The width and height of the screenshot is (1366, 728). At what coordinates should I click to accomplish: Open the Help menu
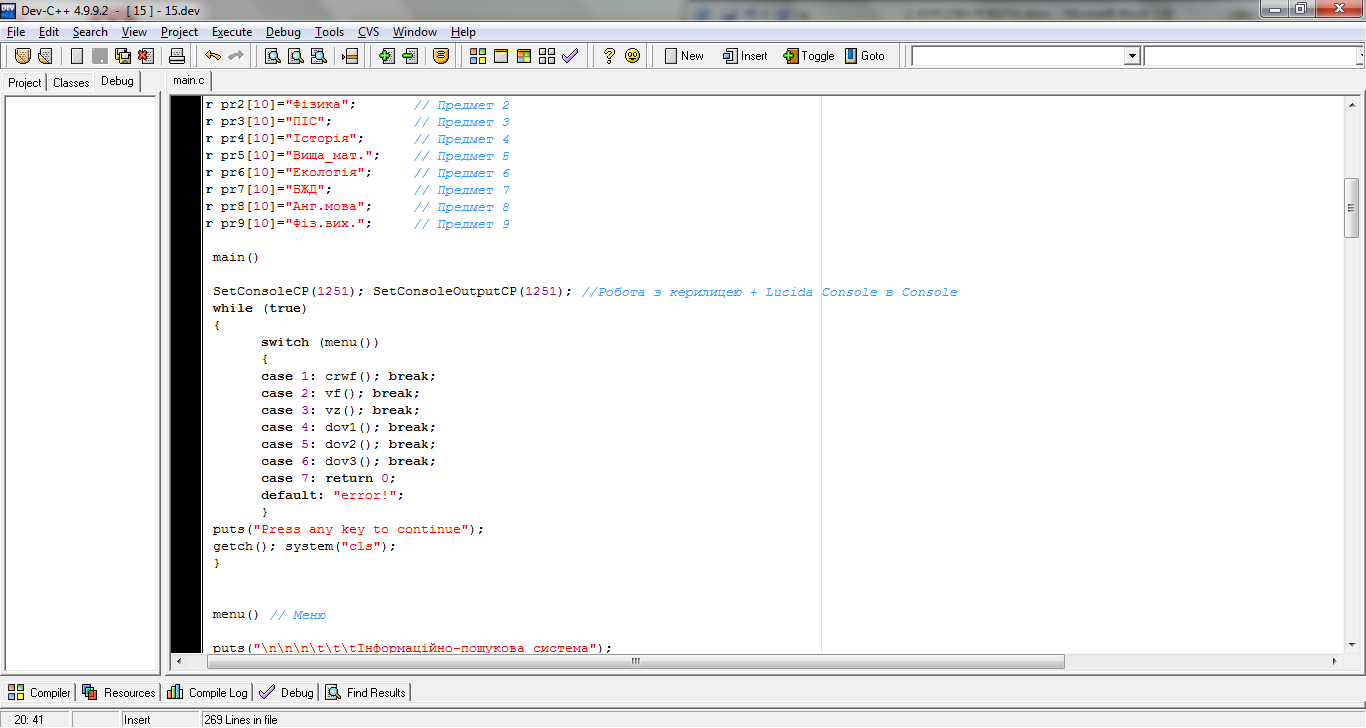tap(463, 32)
